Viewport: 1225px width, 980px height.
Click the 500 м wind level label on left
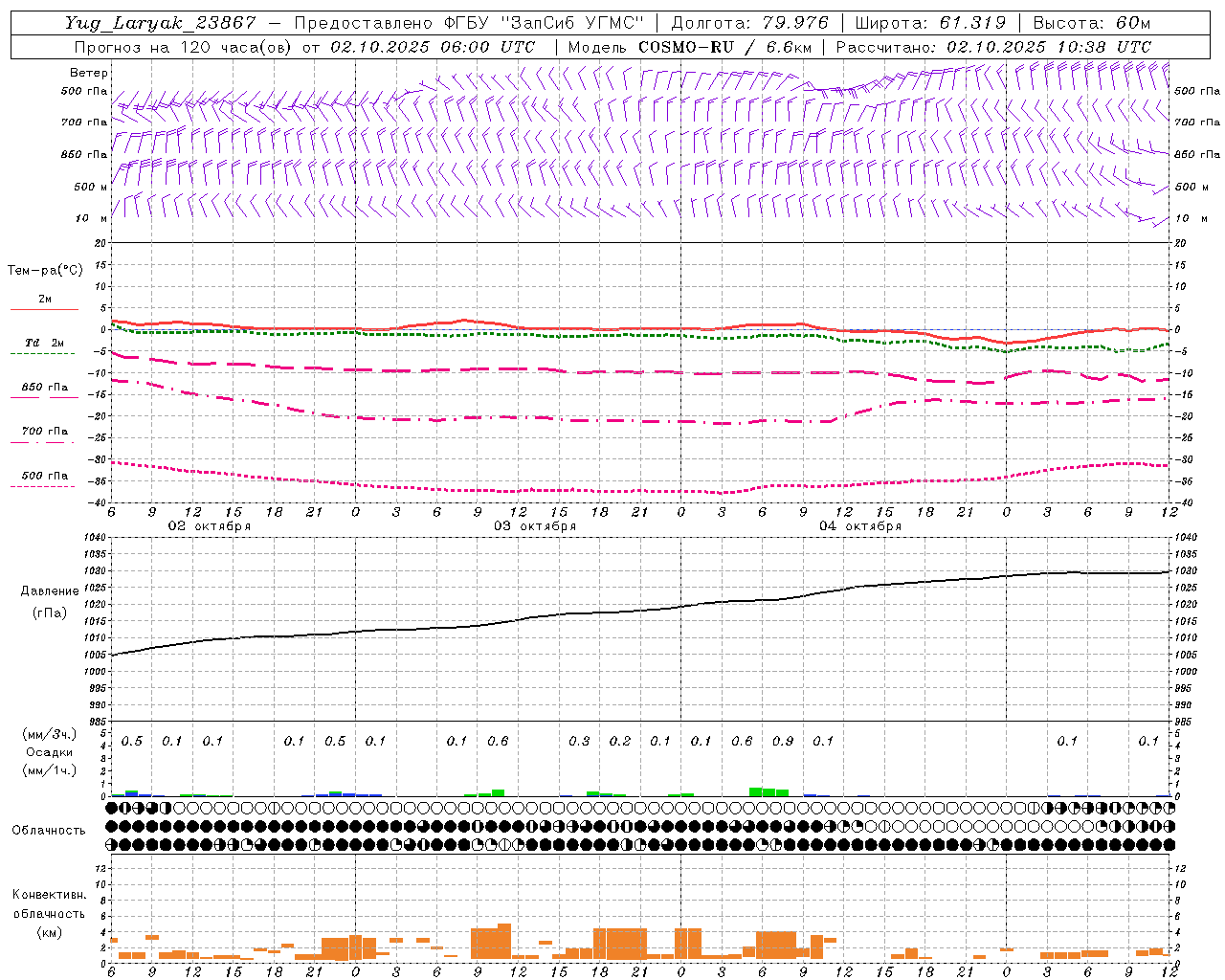(91, 187)
